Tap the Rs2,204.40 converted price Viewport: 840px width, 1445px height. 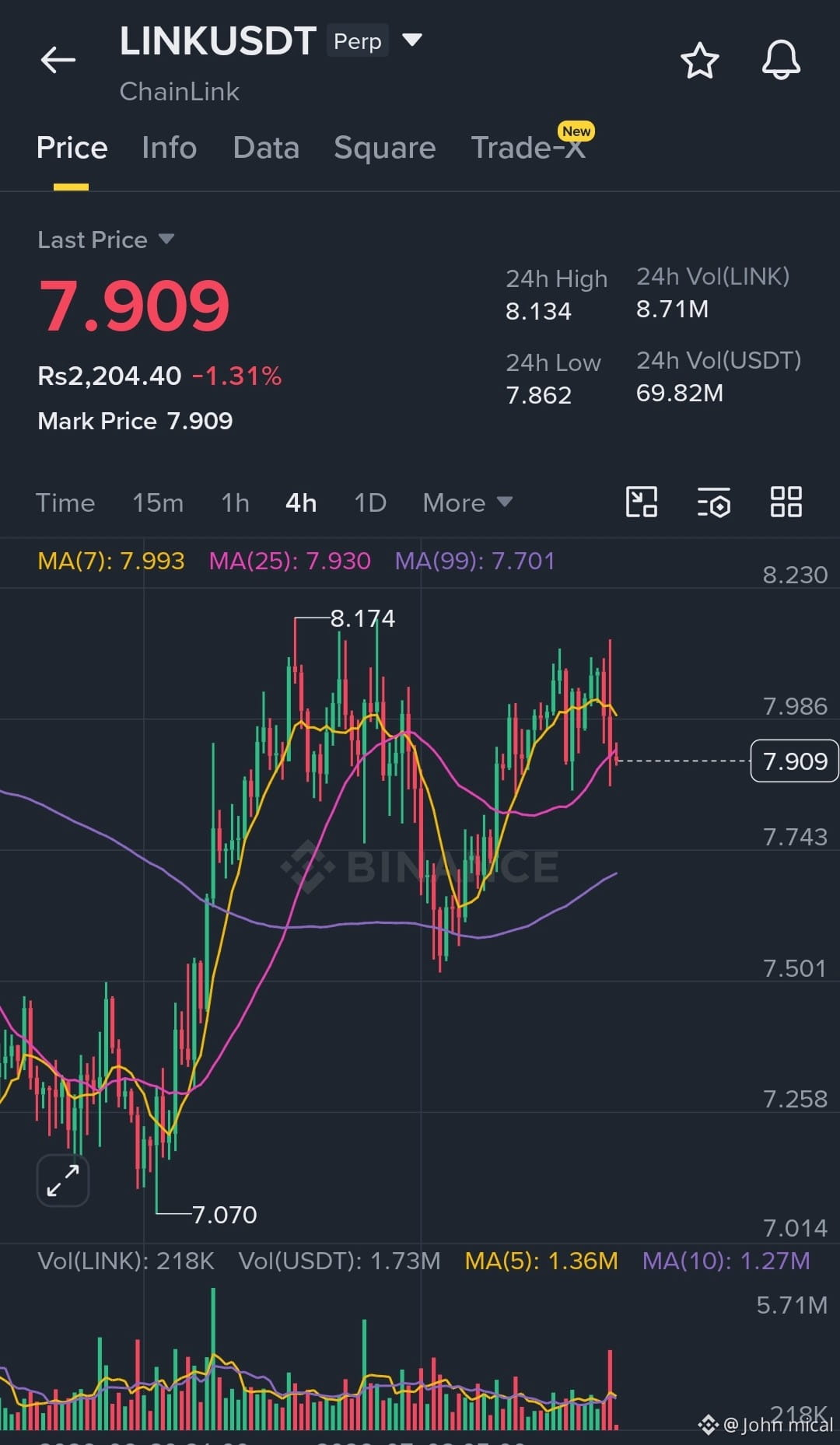(110, 376)
